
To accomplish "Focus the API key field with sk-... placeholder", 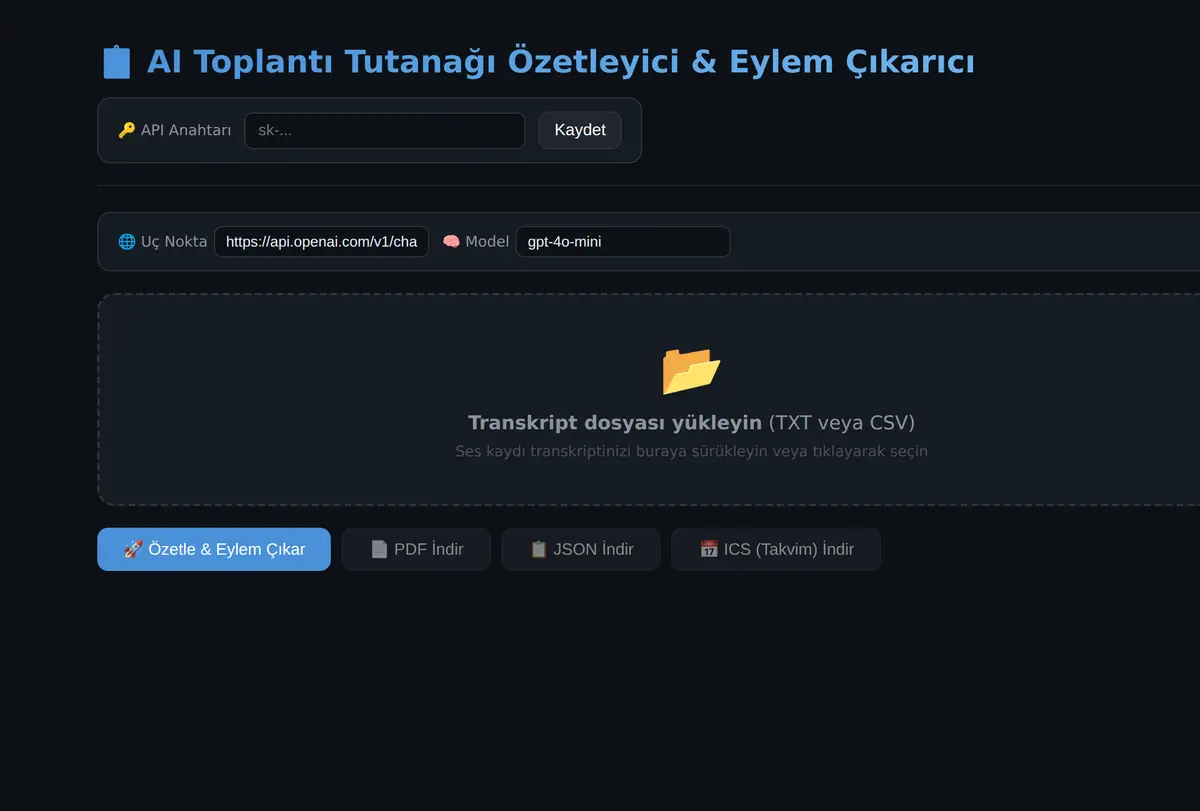I will (x=385, y=131).
